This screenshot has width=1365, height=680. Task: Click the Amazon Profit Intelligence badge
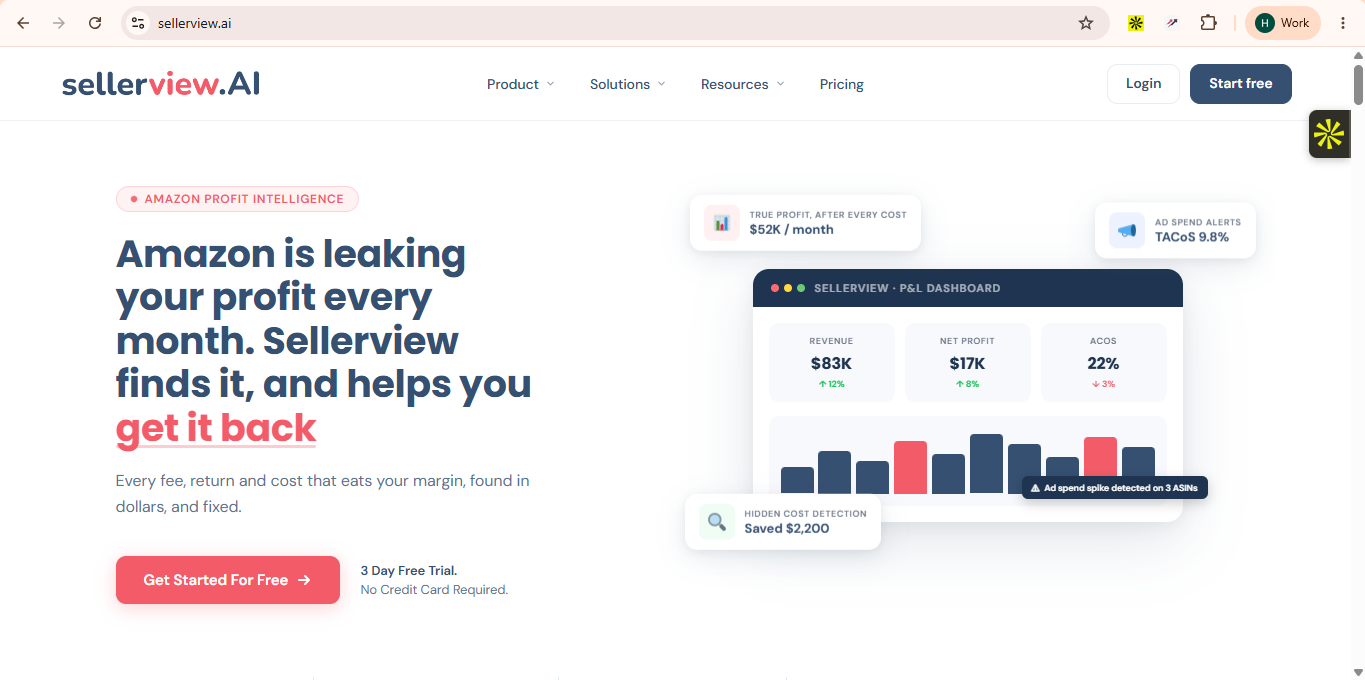(x=237, y=199)
